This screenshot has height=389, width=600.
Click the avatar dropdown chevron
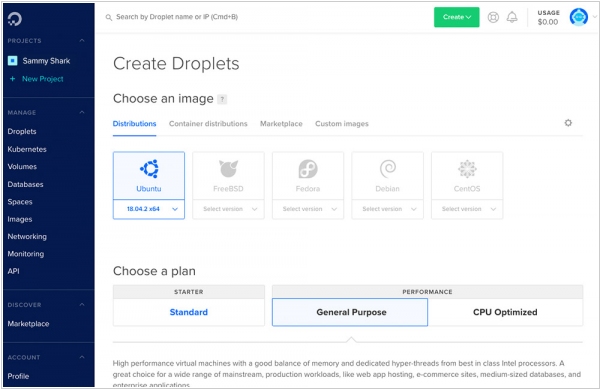tap(594, 17)
